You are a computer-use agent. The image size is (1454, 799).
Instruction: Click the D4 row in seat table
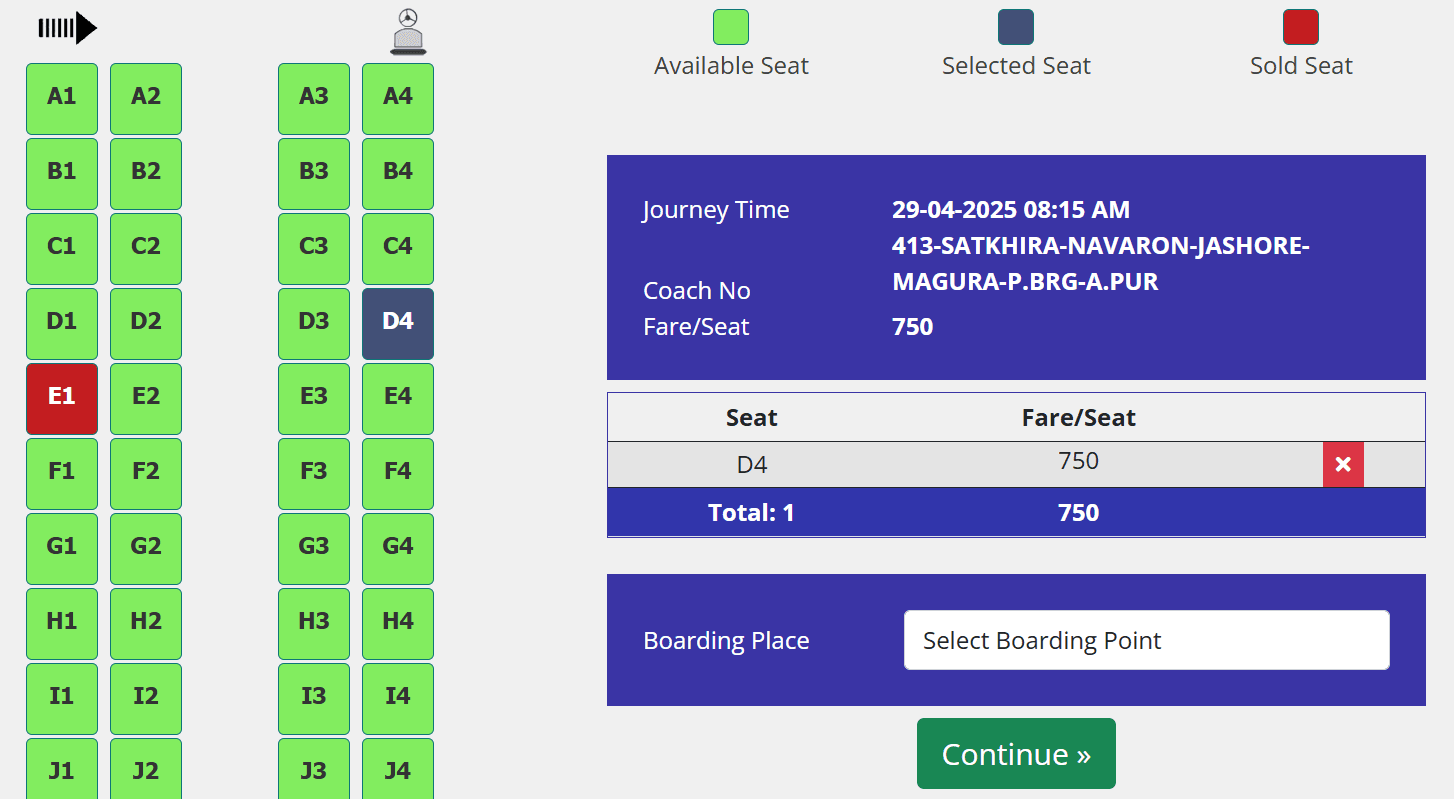1016,465
